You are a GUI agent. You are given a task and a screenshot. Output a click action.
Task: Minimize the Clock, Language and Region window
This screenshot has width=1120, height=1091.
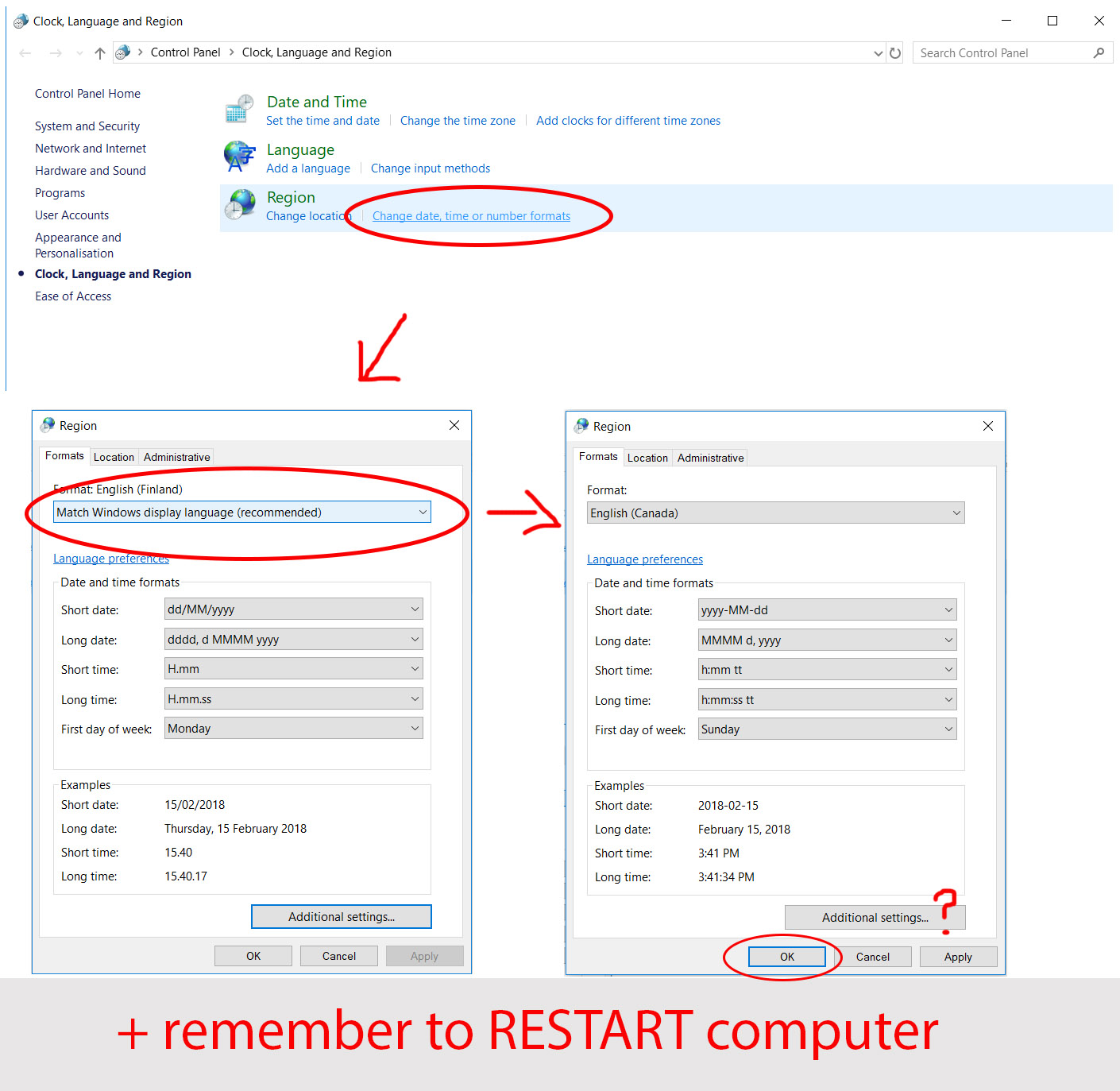click(1006, 21)
